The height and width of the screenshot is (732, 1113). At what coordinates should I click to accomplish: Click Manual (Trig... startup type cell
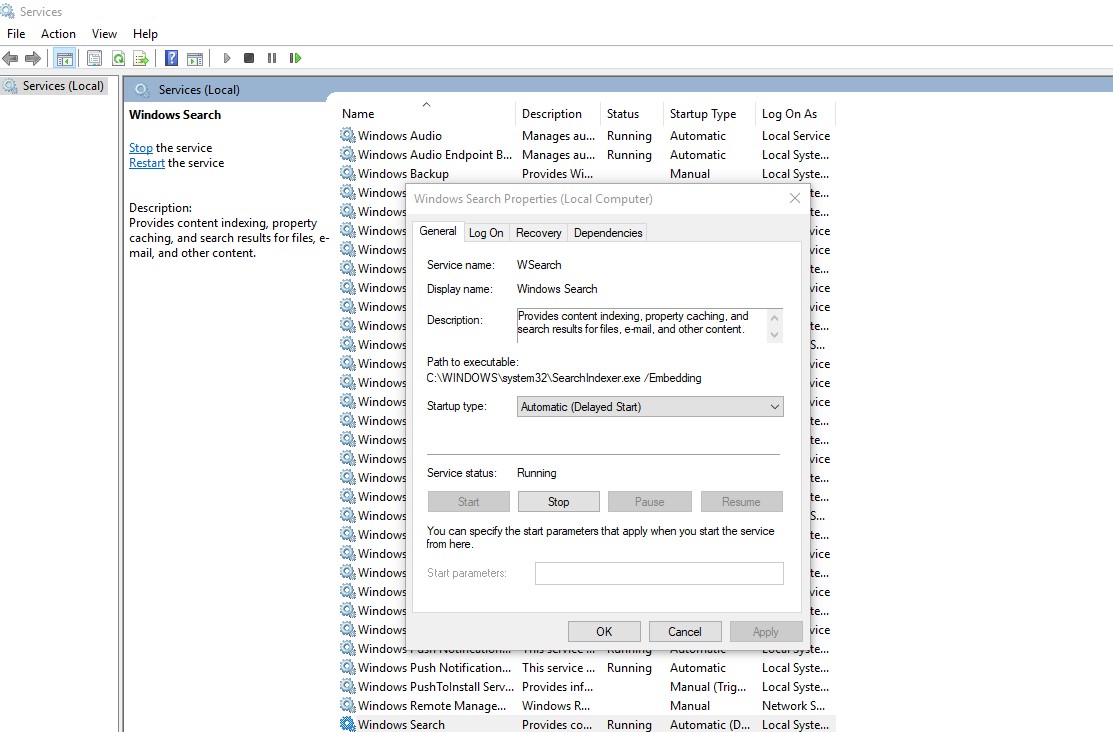708,687
